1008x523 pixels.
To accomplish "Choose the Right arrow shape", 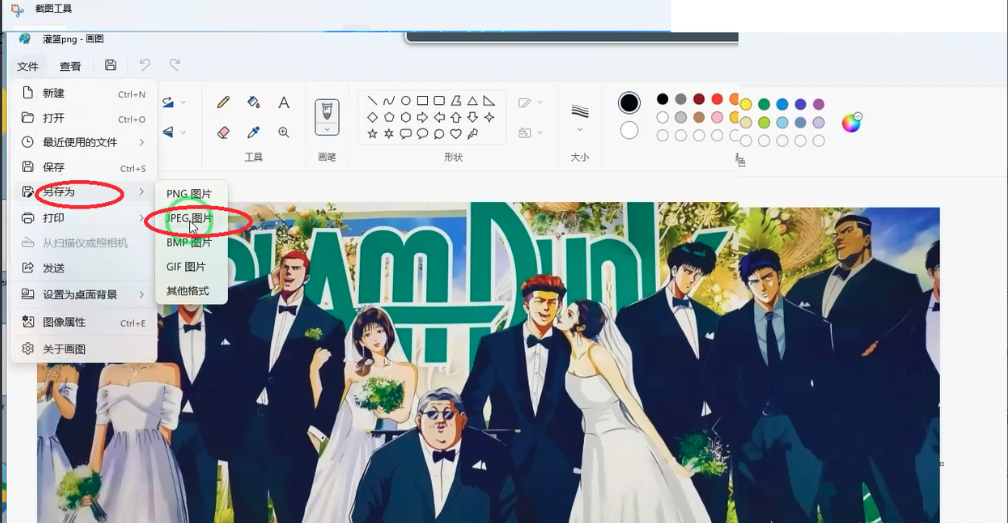I will pyautogui.click(x=422, y=118).
